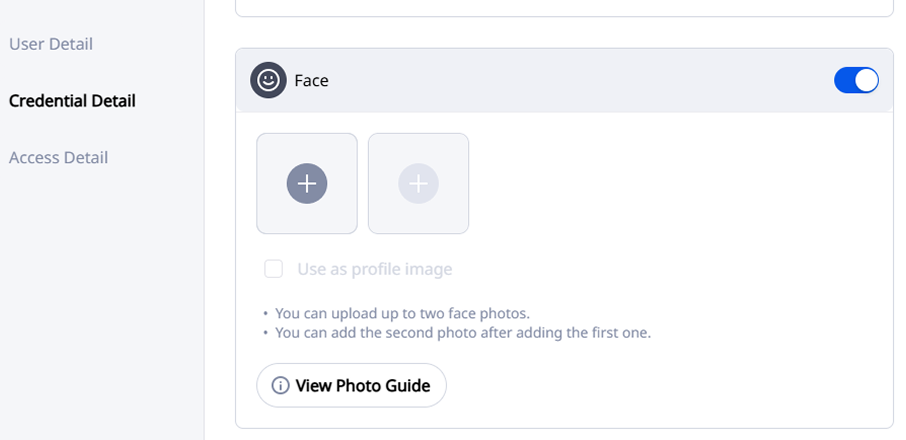This screenshot has width=906, height=440.
Task: Go to Access Detail in the sidebar
Action: pos(58,158)
